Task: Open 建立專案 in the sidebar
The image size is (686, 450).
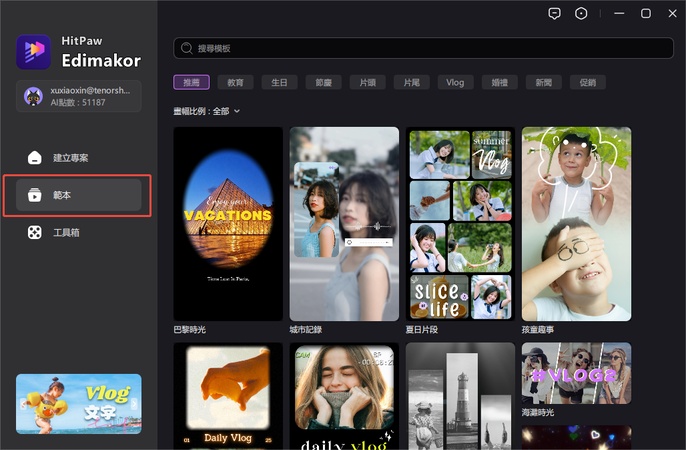Action: click(x=79, y=157)
